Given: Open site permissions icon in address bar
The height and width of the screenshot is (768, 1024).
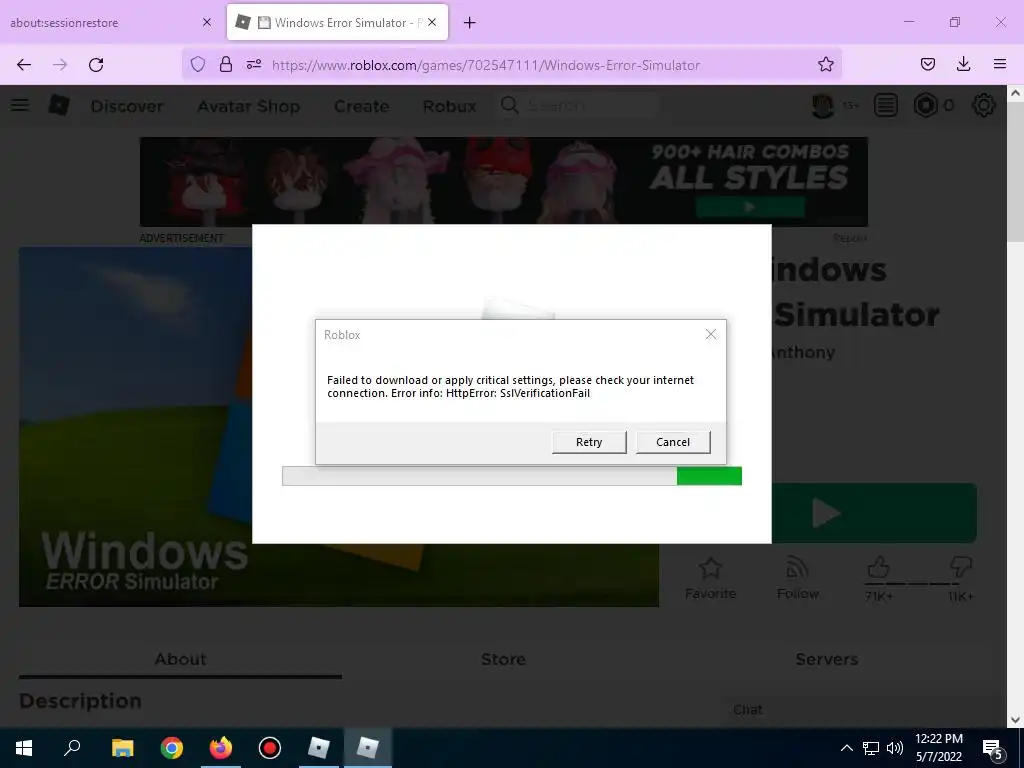Looking at the screenshot, I should 254,65.
